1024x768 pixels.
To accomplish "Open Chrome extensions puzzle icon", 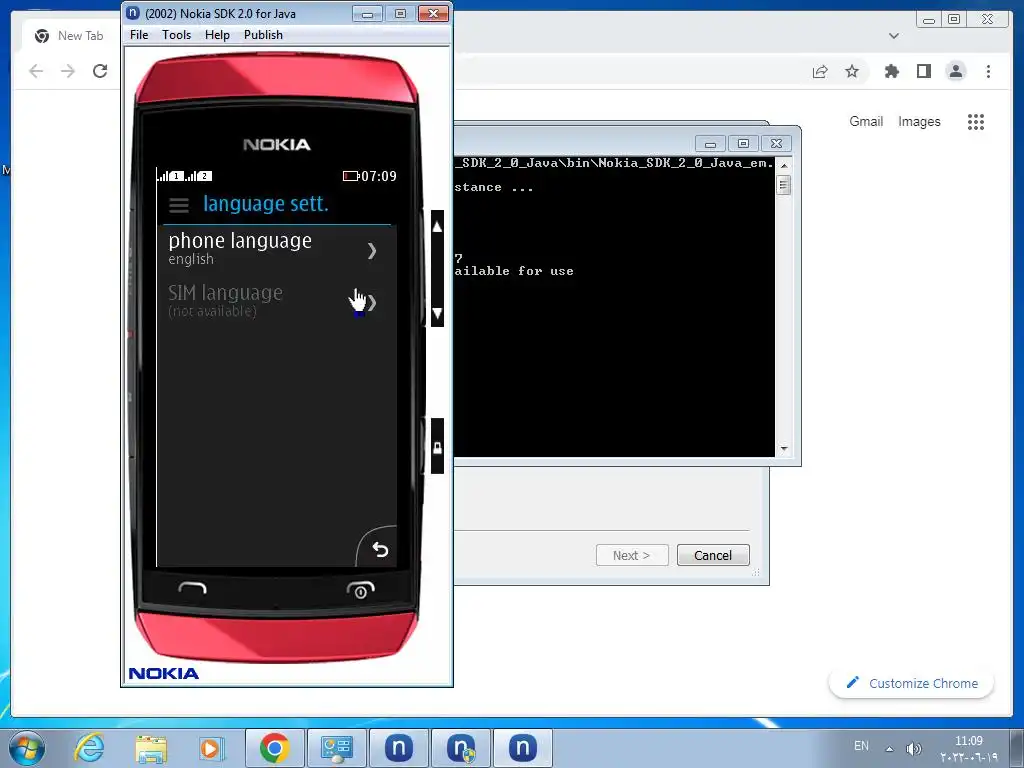I will click(x=891, y=71).
